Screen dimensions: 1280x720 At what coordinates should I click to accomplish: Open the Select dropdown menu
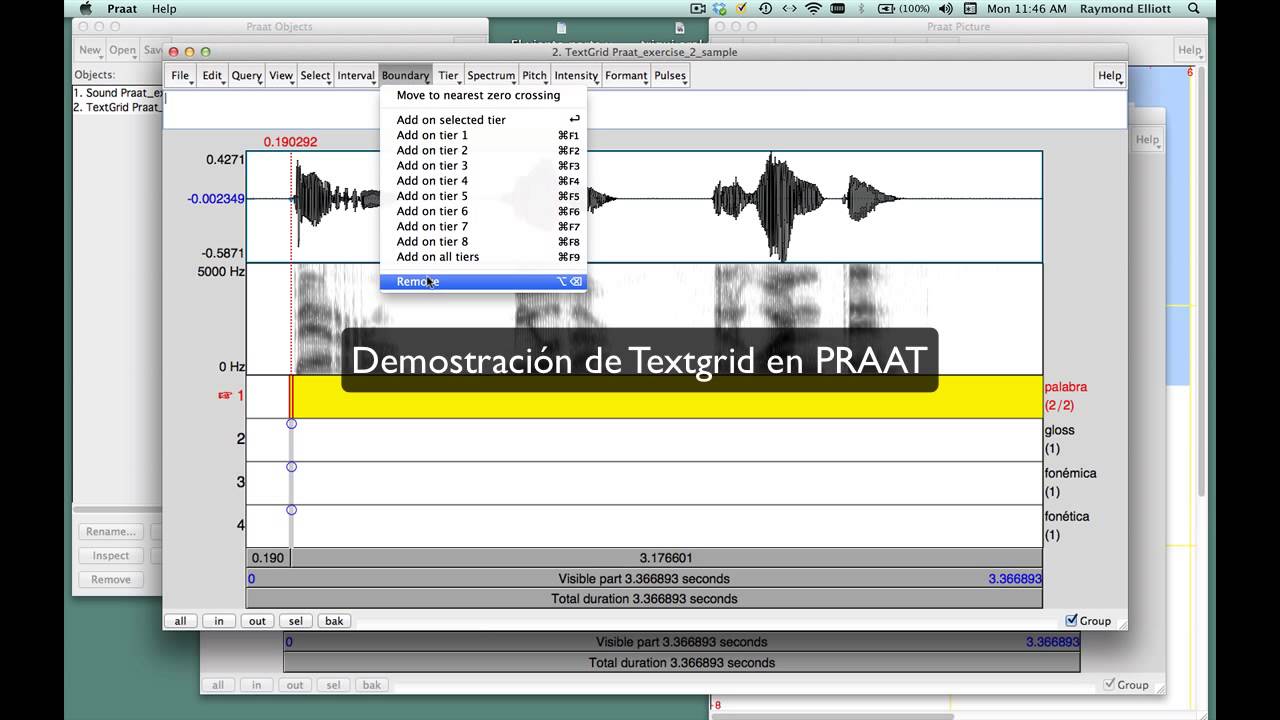click(315, 75)
